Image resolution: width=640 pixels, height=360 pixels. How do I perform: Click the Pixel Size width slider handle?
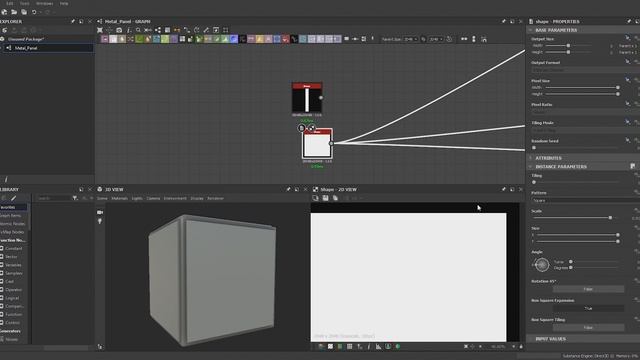[x=618, y=87]
